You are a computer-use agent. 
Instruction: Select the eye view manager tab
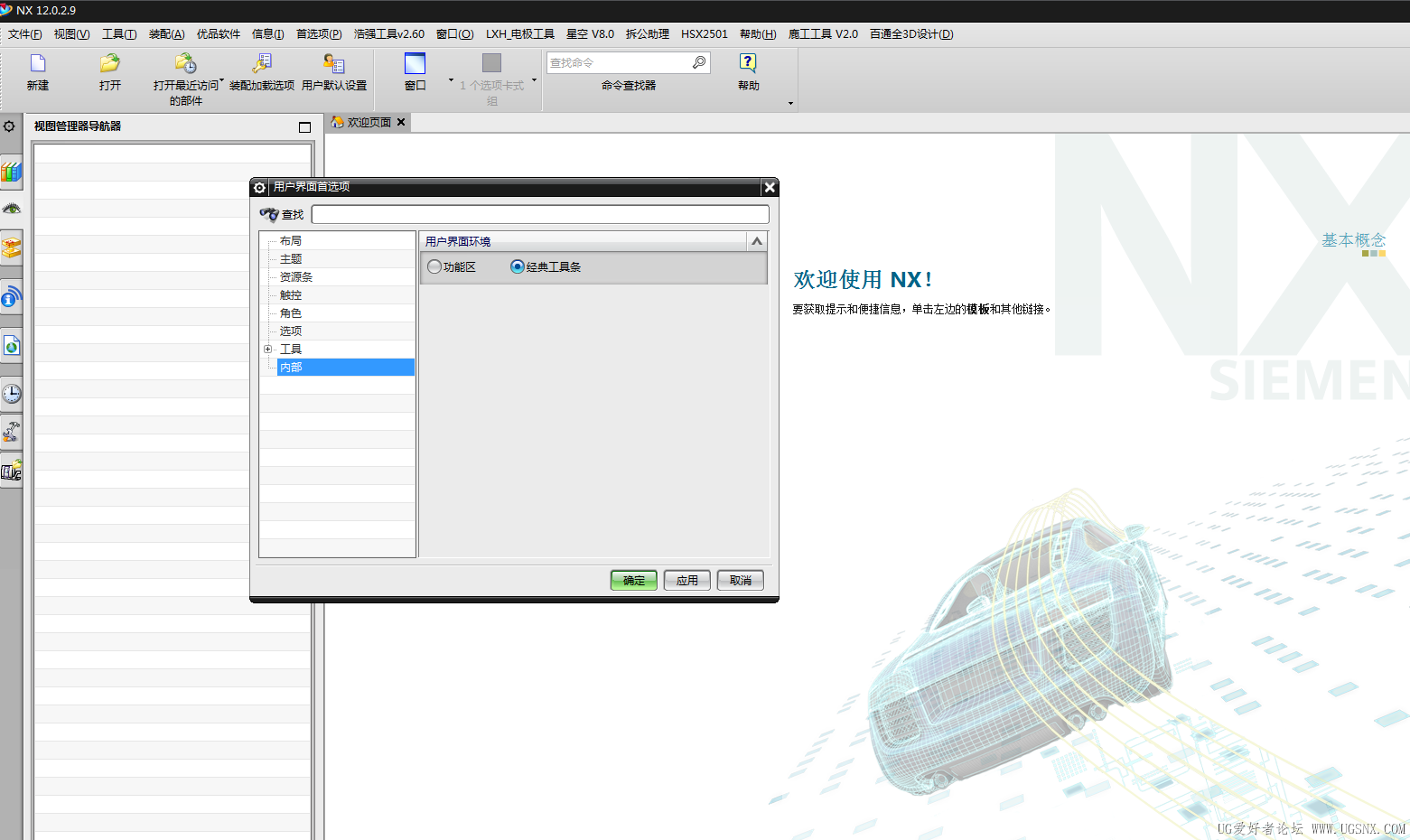[x=11, y=209]
